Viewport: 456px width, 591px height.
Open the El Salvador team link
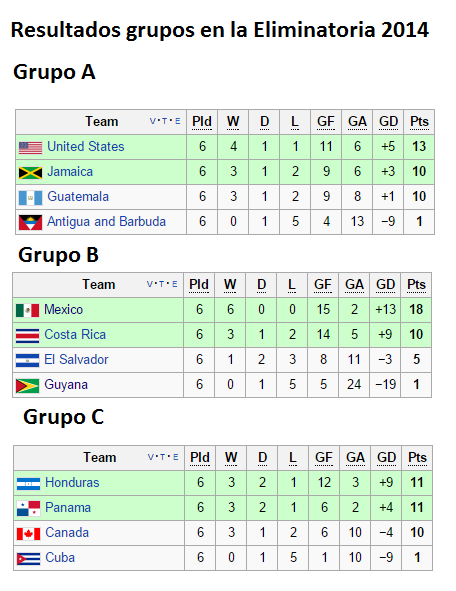point(76,360)
